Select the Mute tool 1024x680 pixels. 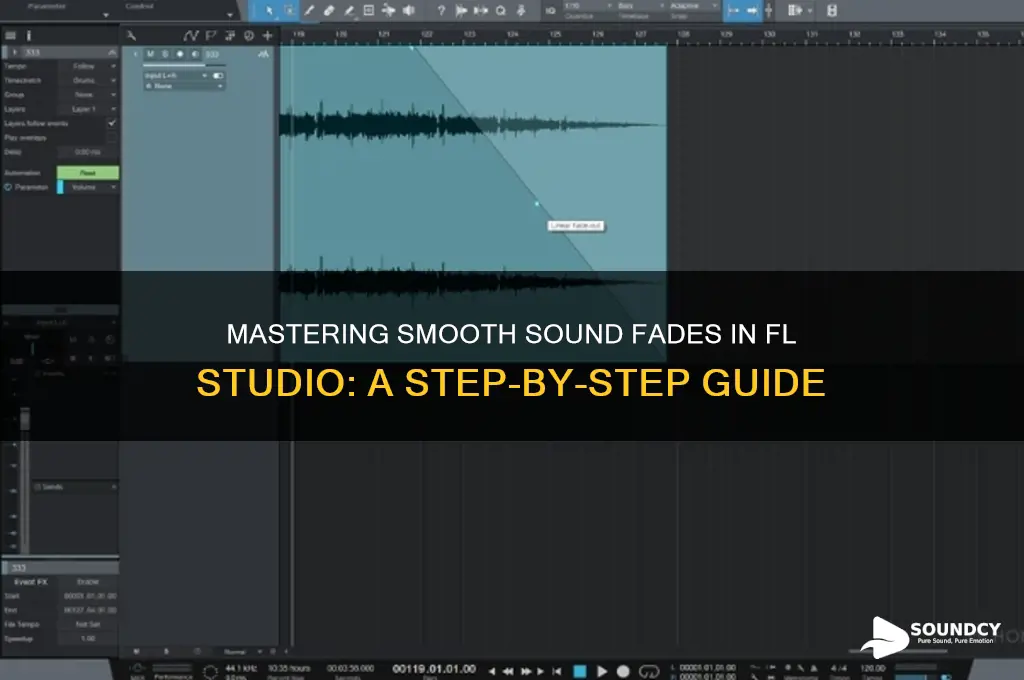point(369,10)
